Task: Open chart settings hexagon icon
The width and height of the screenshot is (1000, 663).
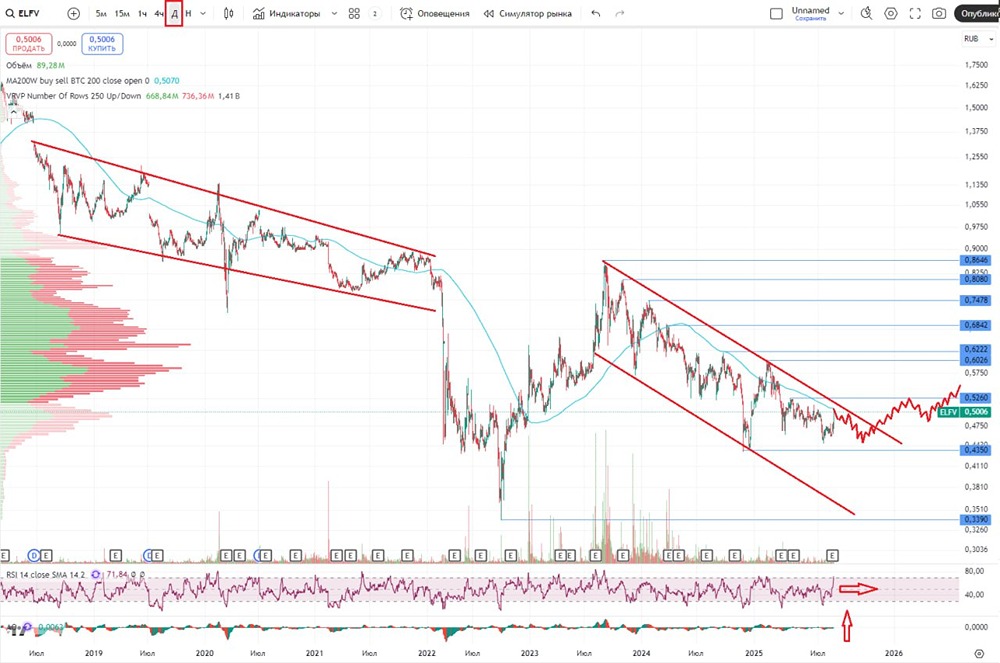Action: (891, 13)
